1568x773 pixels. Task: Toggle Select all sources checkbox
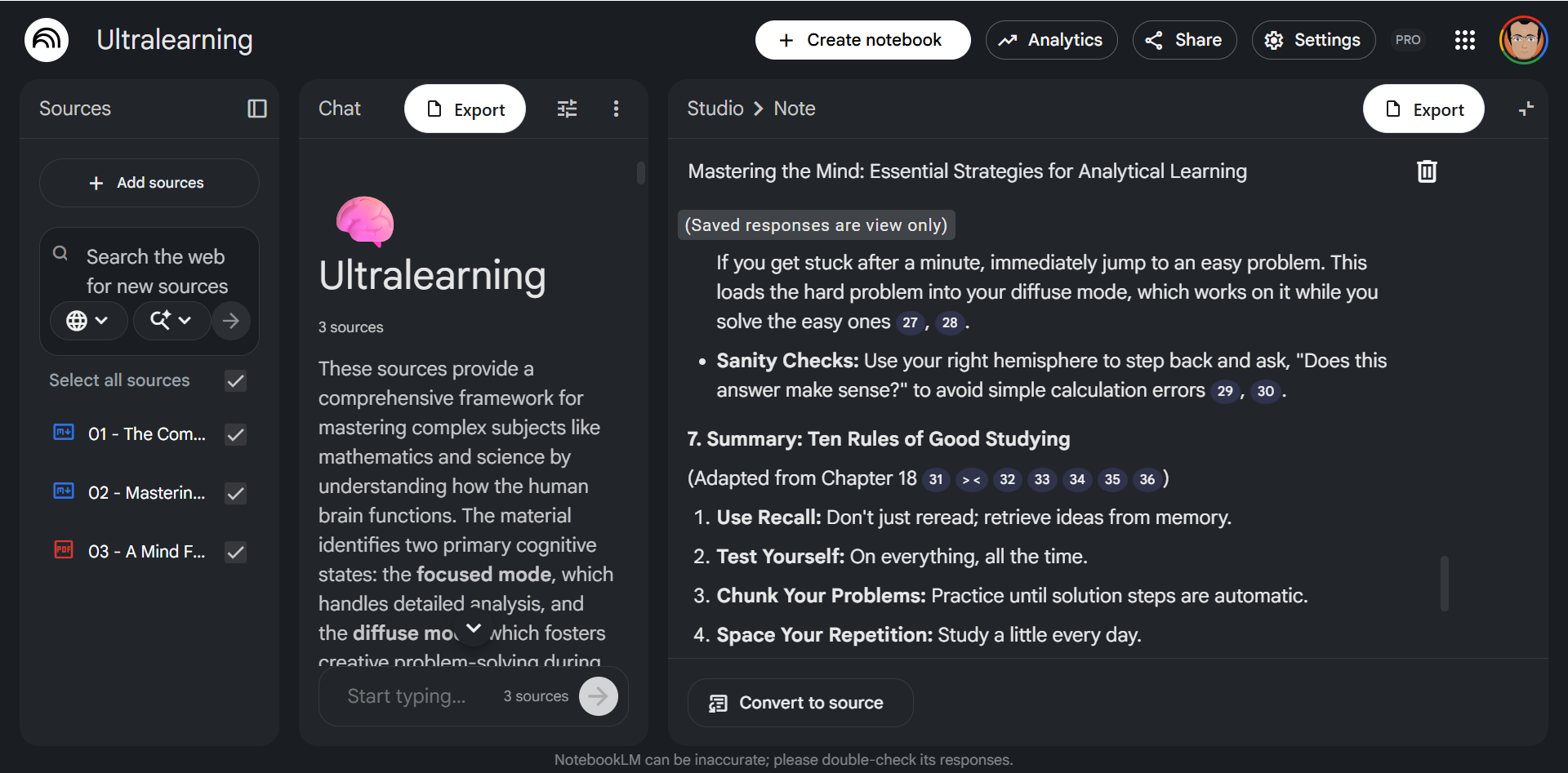click(235, 380)
